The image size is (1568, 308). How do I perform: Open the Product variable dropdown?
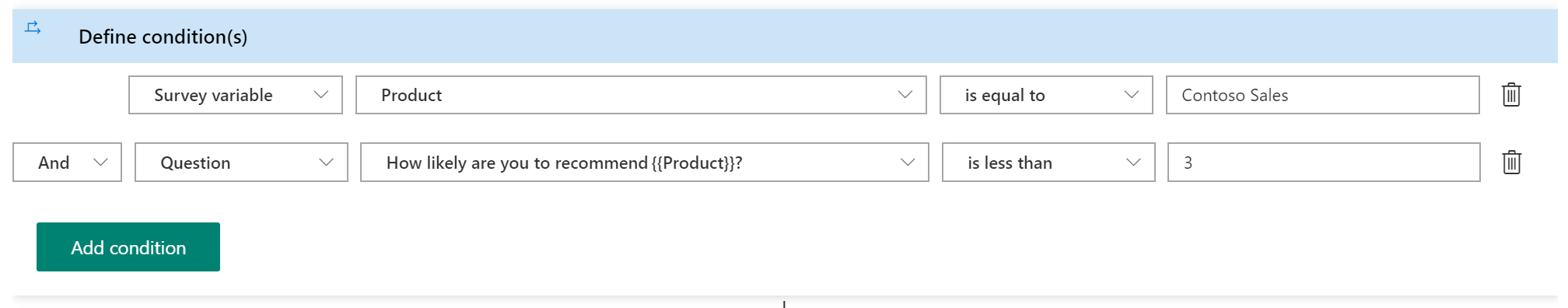(x=641, y=95)
